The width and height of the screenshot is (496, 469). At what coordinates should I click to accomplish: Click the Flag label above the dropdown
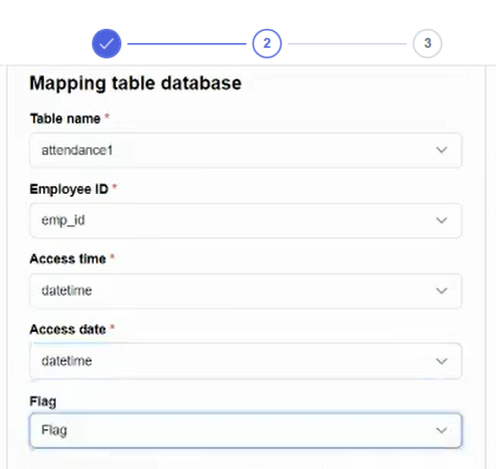click(43, 401)
